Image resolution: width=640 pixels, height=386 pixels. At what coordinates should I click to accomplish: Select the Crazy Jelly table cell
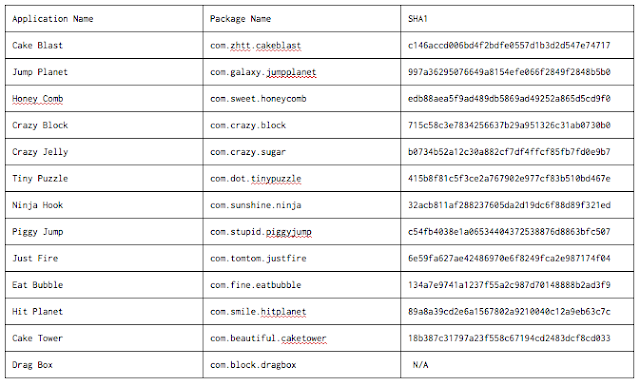pyautogui.click(x=104, y=152)
